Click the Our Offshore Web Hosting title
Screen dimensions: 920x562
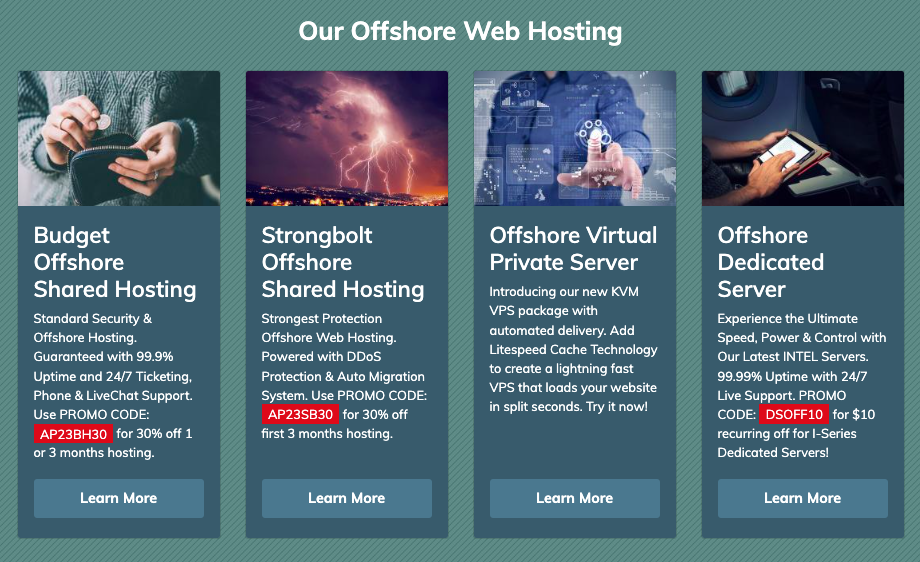(460, 31)
